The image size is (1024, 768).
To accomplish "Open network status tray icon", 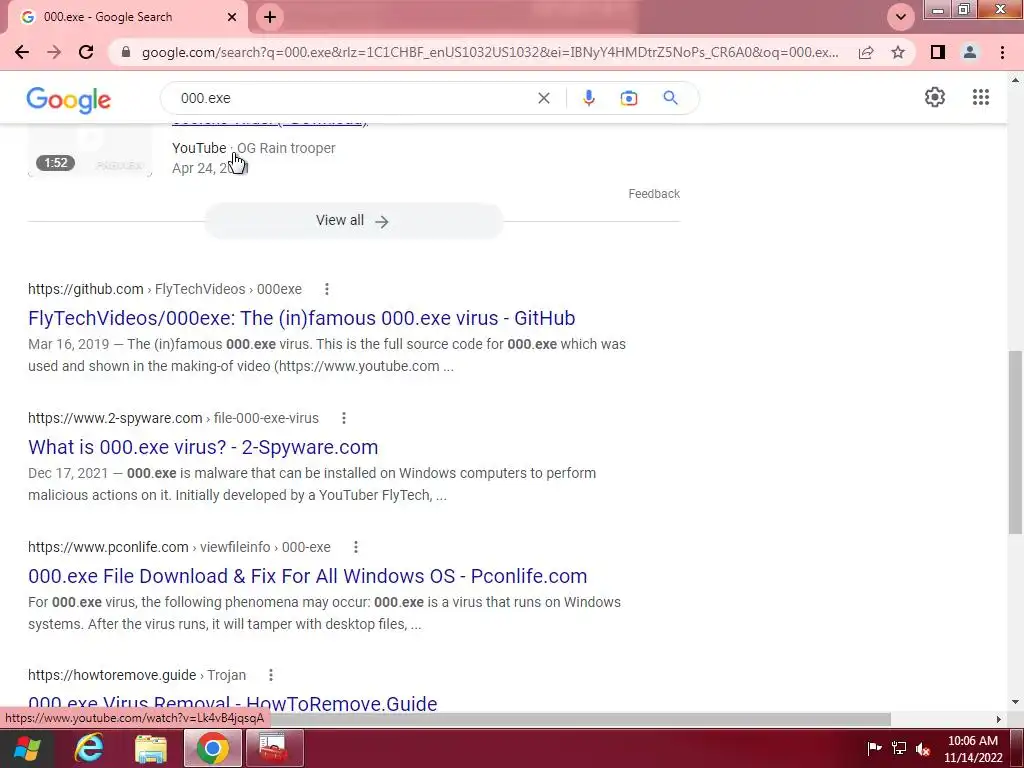I will pos(899,748).
